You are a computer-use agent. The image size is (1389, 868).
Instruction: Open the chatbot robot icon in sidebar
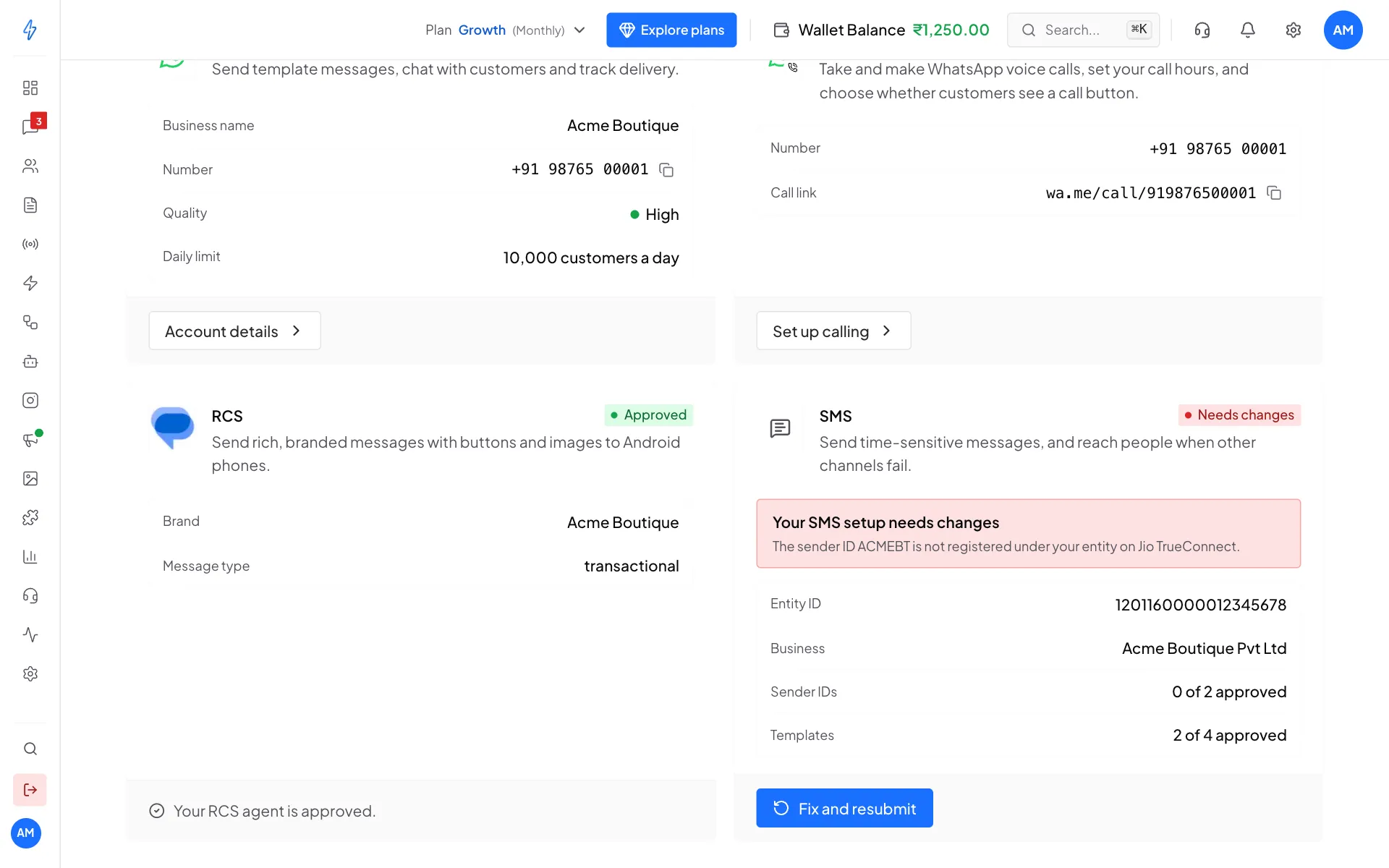click(x=30, y=361)
